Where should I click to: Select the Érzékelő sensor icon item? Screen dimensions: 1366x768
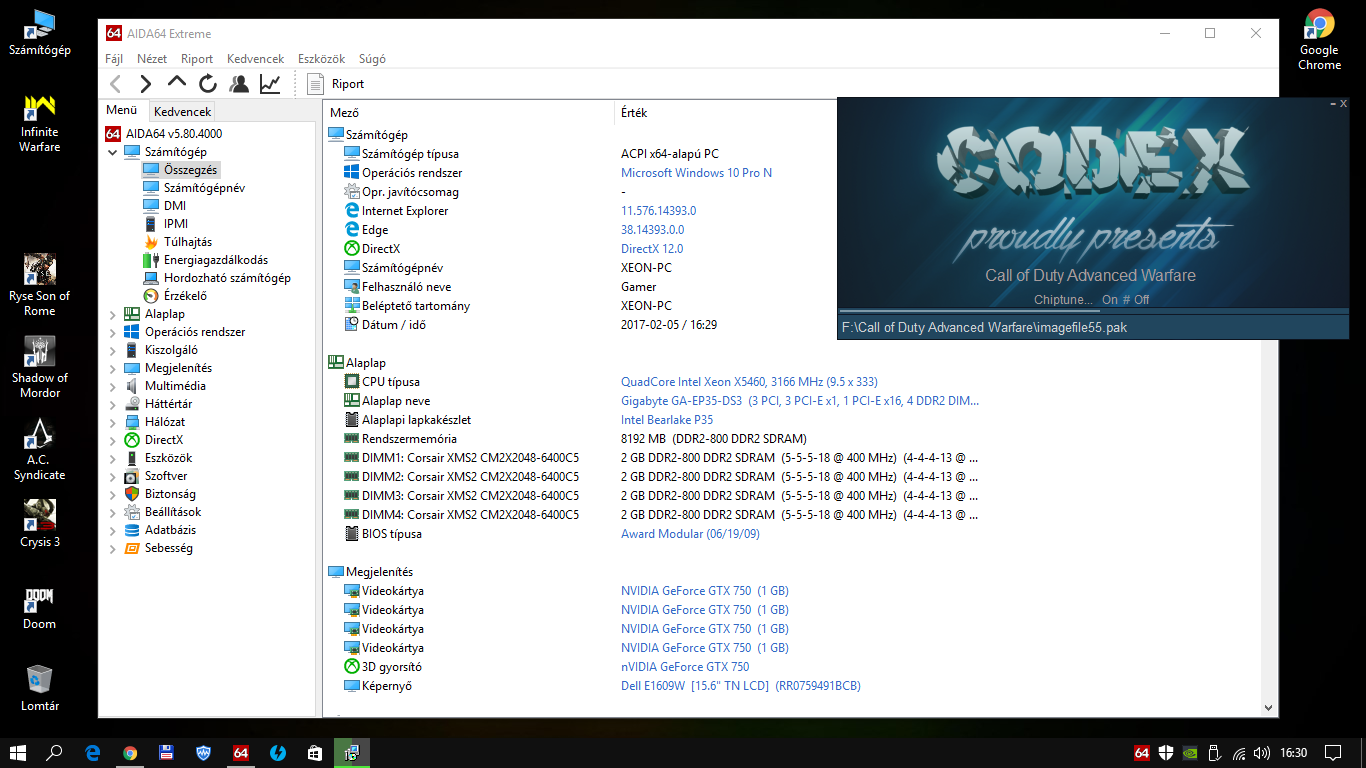(x=151, y=296)
